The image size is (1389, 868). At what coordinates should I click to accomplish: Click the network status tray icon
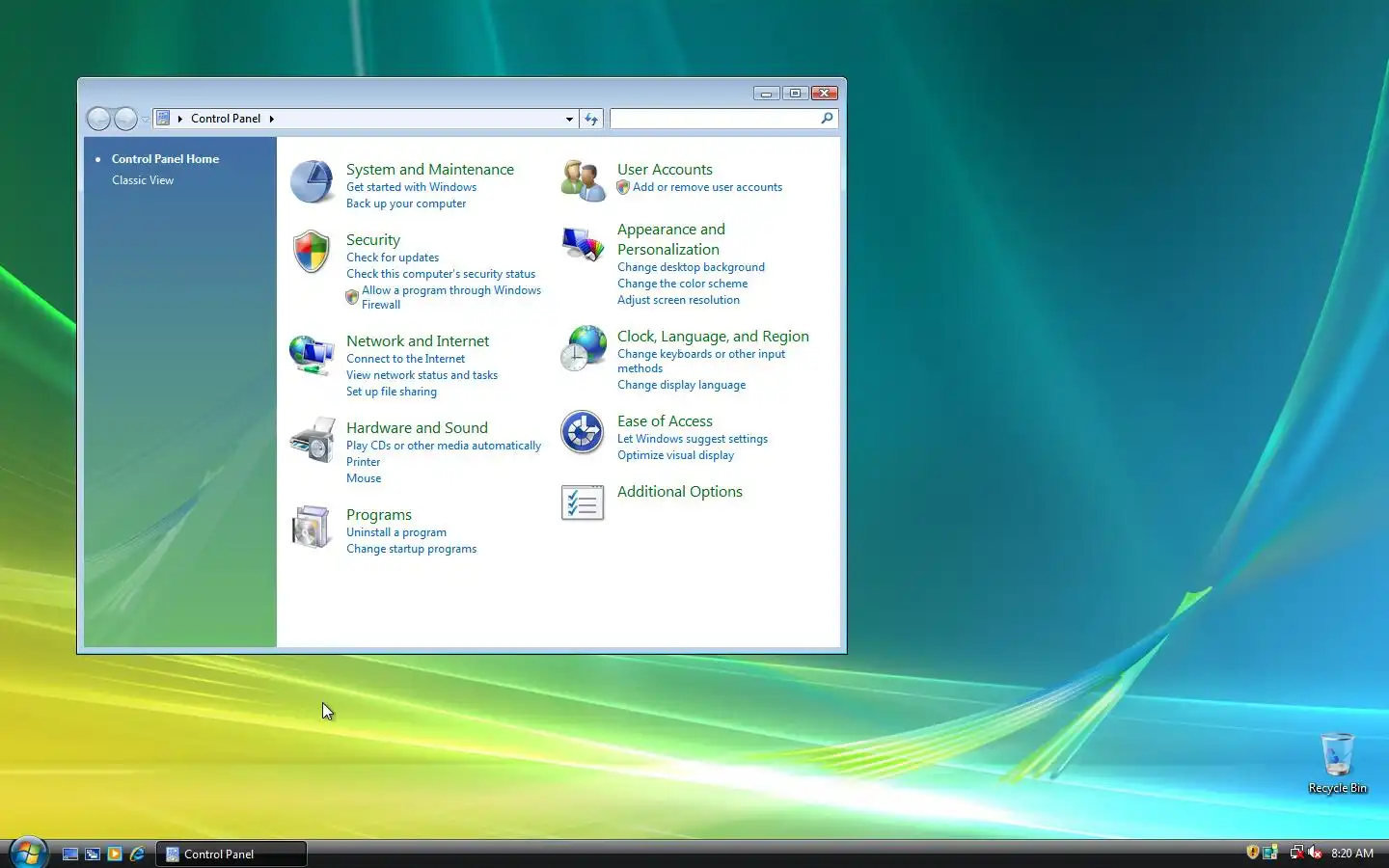click(x=1296, y=853)
